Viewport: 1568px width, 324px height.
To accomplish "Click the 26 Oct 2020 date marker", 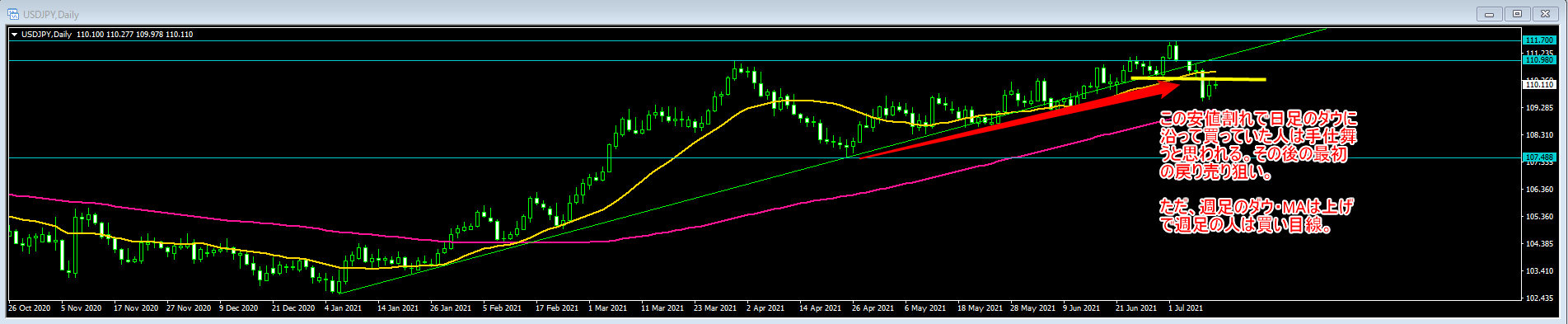I will (30, 308).
